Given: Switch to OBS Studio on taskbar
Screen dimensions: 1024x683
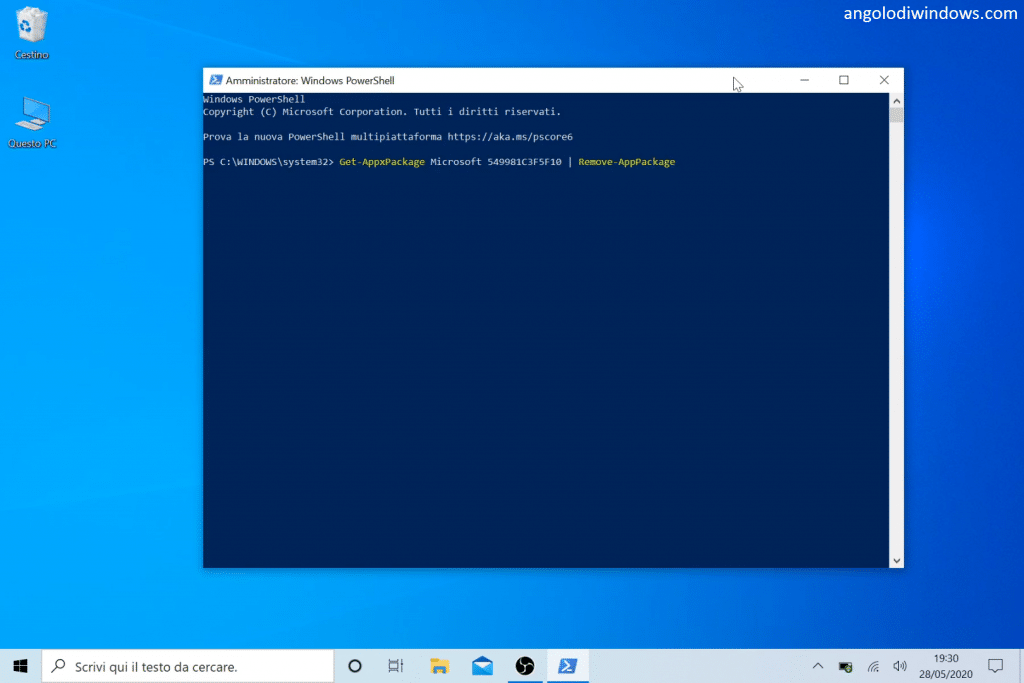Looking at the screenshot, I should point(525,665).
